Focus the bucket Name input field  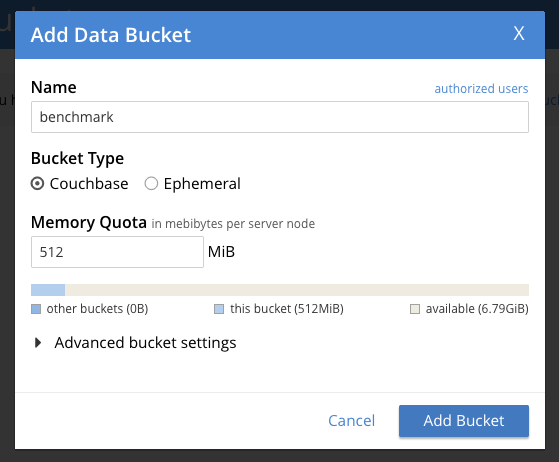[x=280, y=117]
